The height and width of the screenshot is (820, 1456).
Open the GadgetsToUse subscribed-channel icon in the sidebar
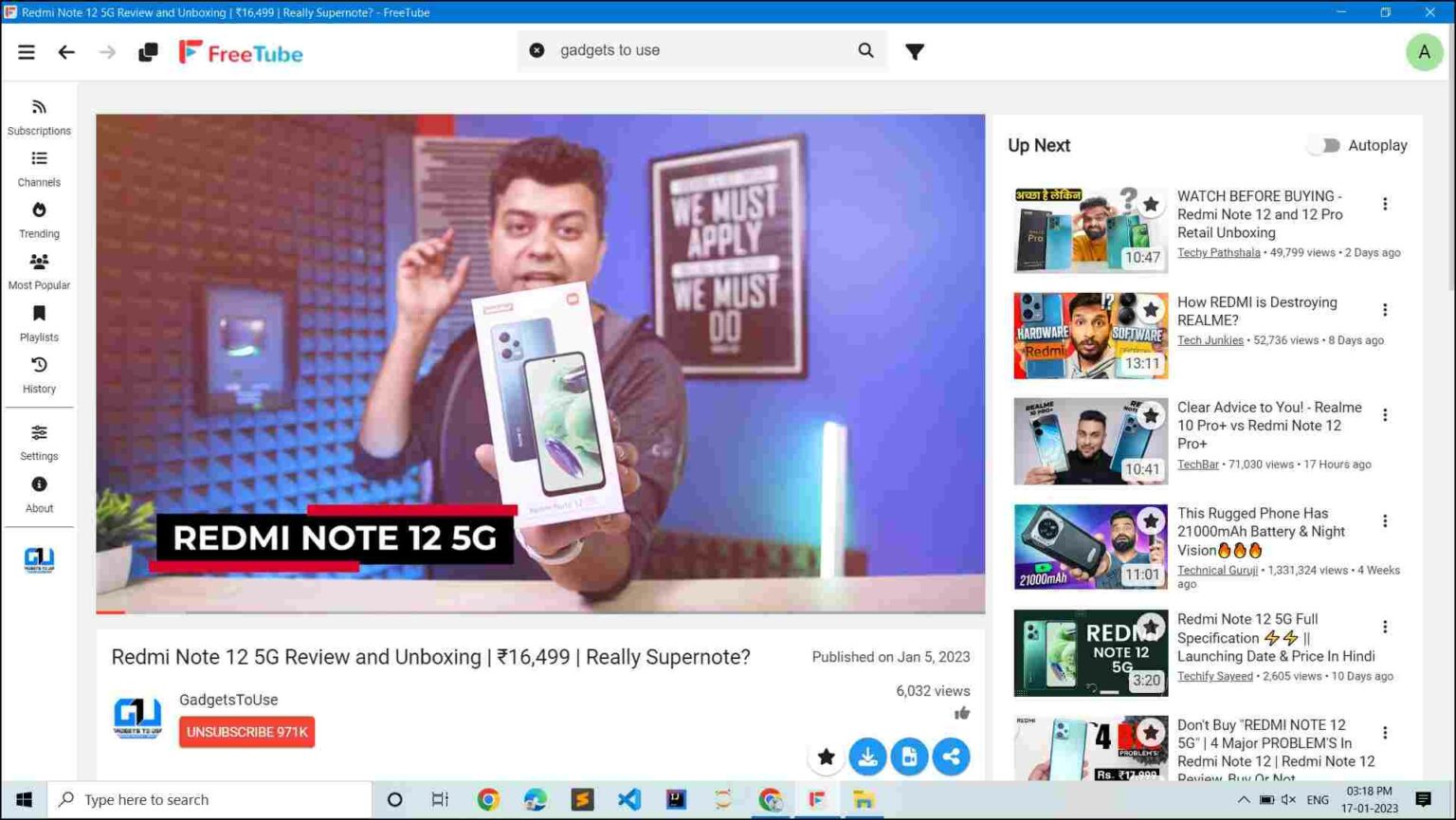[39, 560]
